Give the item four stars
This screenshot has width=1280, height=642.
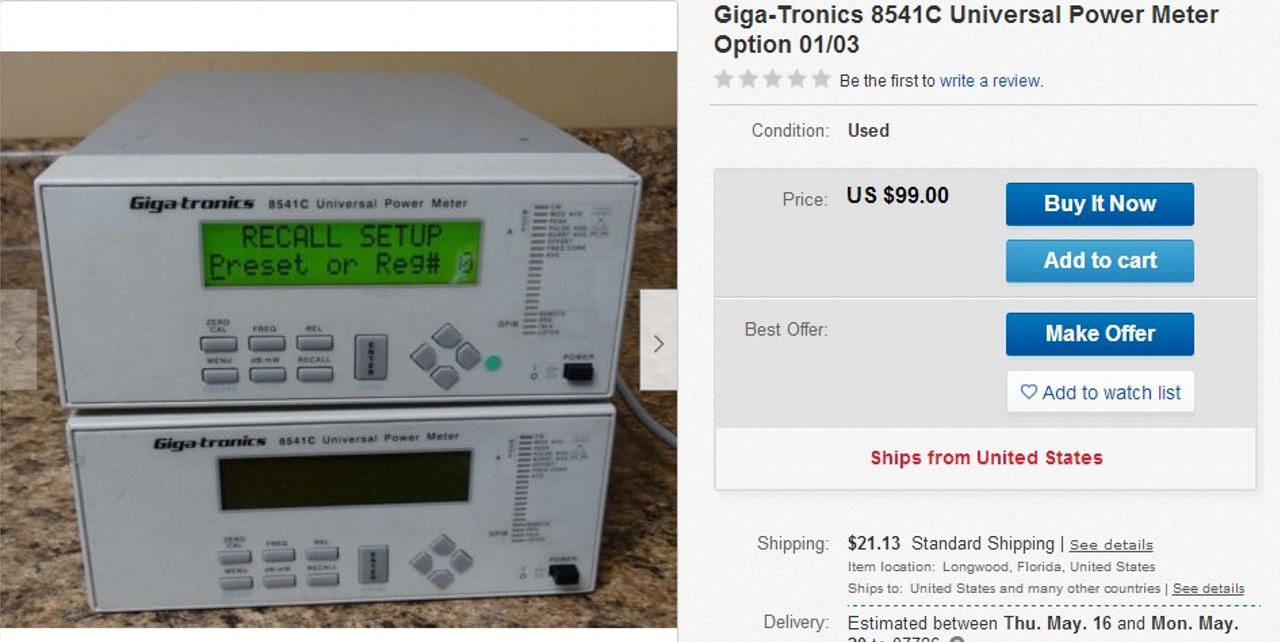click(x=797, y=79)
